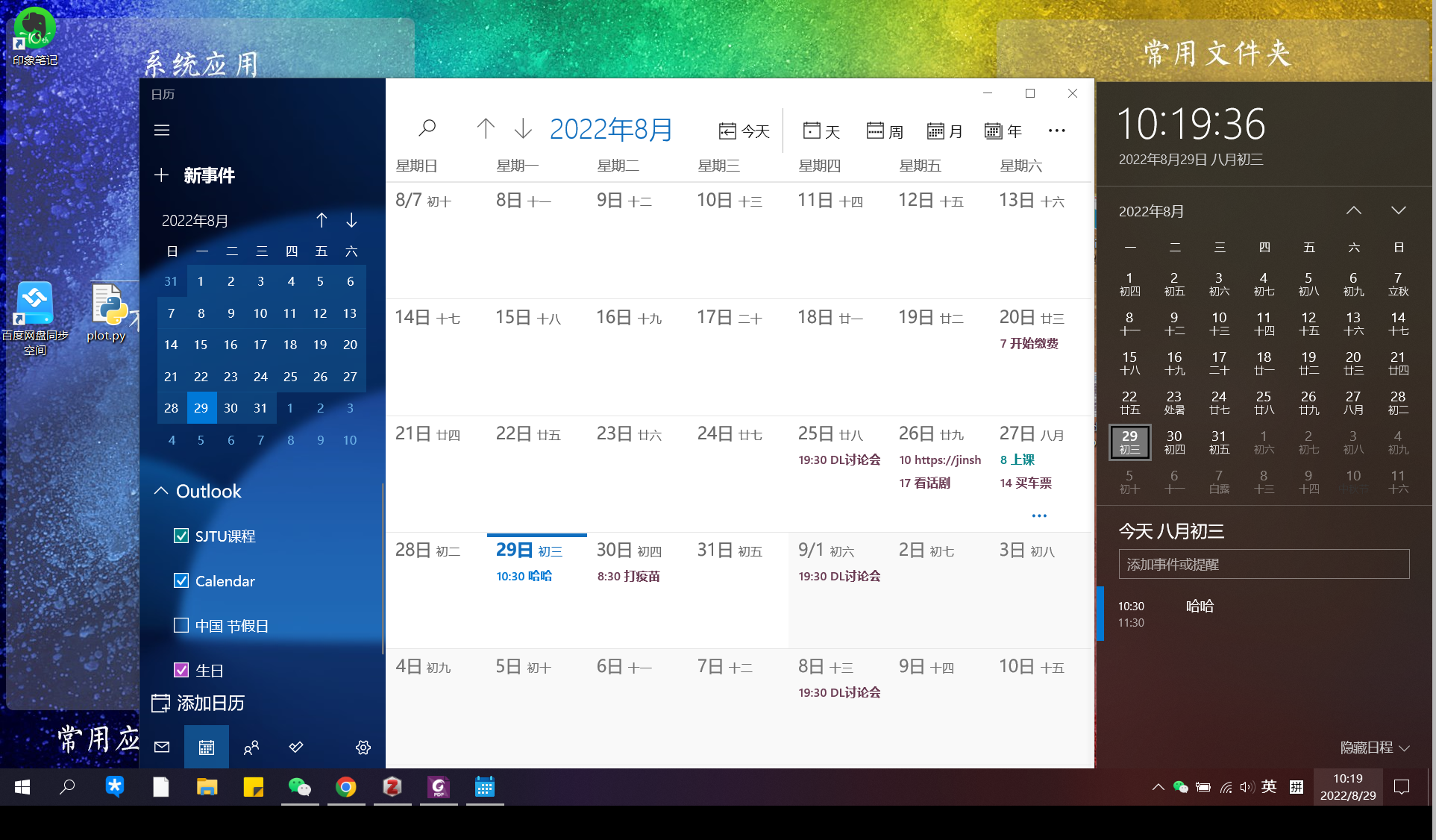
Task: Select plot.py file on desktop
Action: pyautogui.click(x=107, y=313)
